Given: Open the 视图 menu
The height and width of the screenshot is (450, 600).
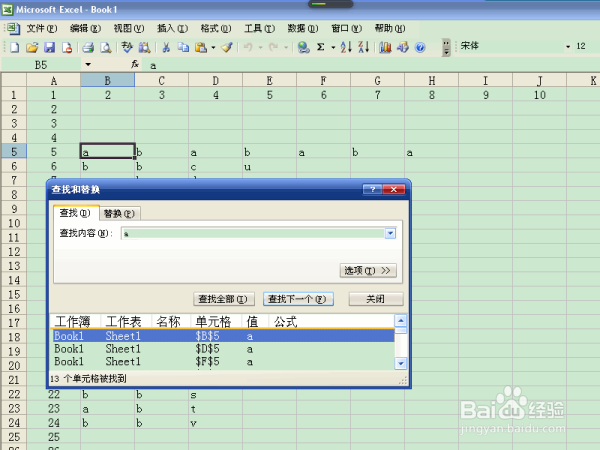Looking at the screenshot, I should 129,28.
